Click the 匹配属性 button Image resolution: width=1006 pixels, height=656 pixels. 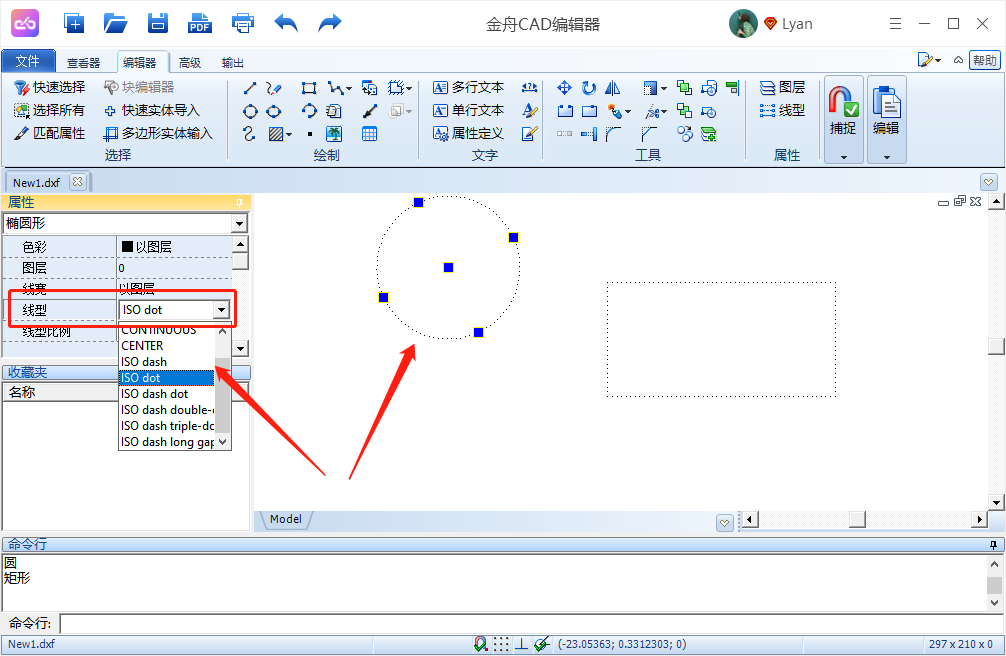tap(49, 134)
